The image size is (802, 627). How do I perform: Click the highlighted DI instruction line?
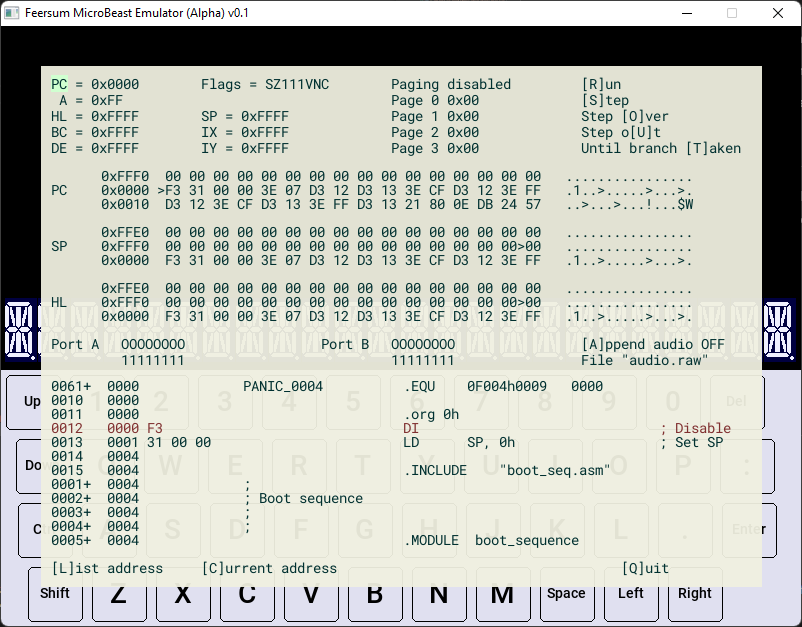tap(391, 428)
